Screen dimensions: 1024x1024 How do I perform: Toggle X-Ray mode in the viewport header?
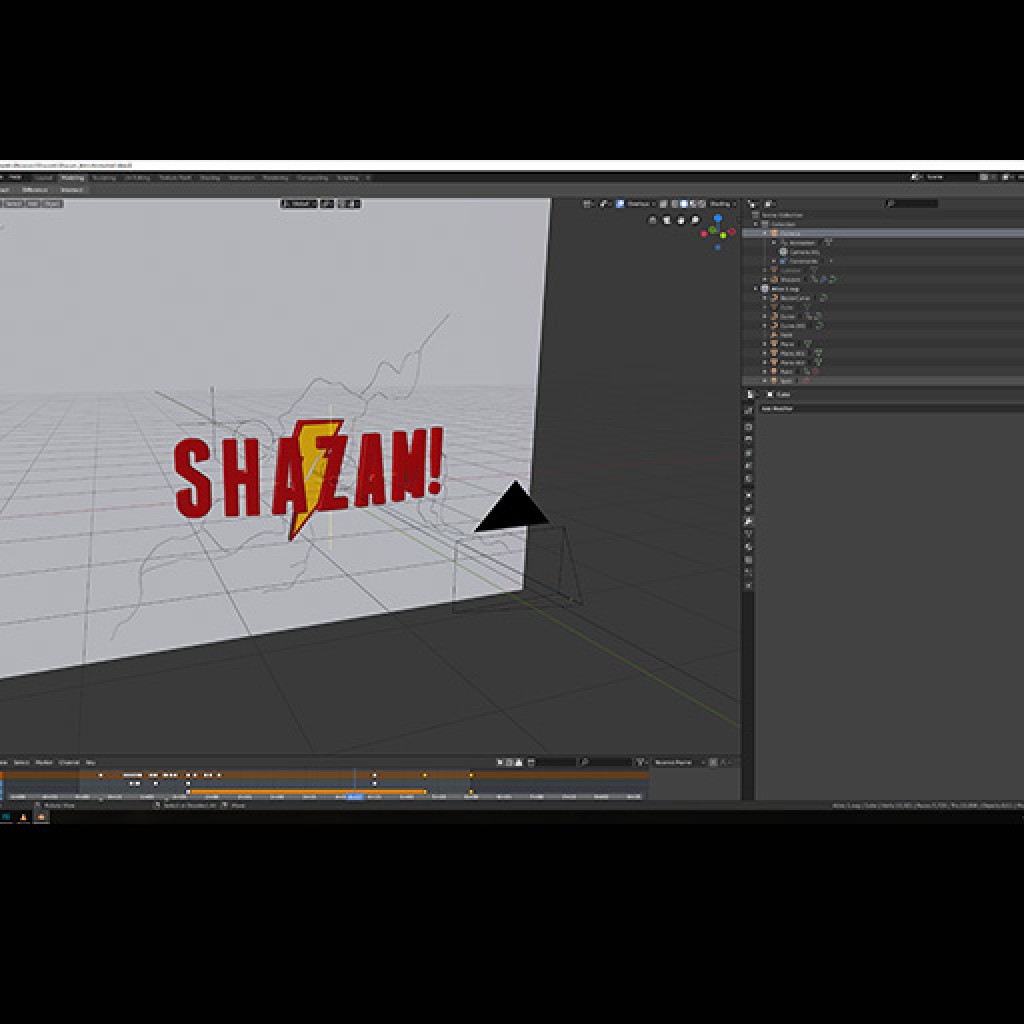point(663,203)
